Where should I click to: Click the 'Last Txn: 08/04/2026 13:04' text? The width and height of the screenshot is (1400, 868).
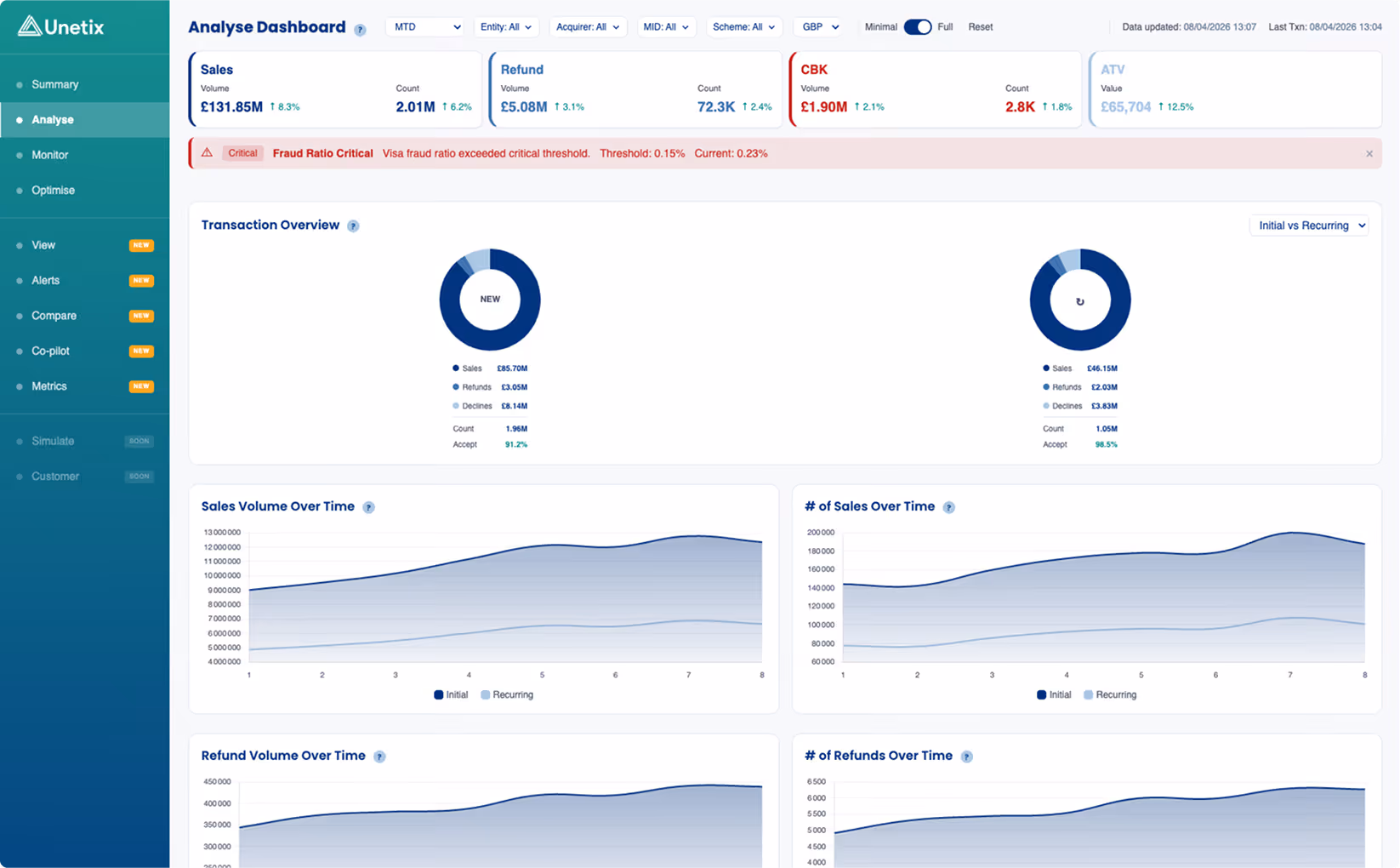(x=1325, y=27)
